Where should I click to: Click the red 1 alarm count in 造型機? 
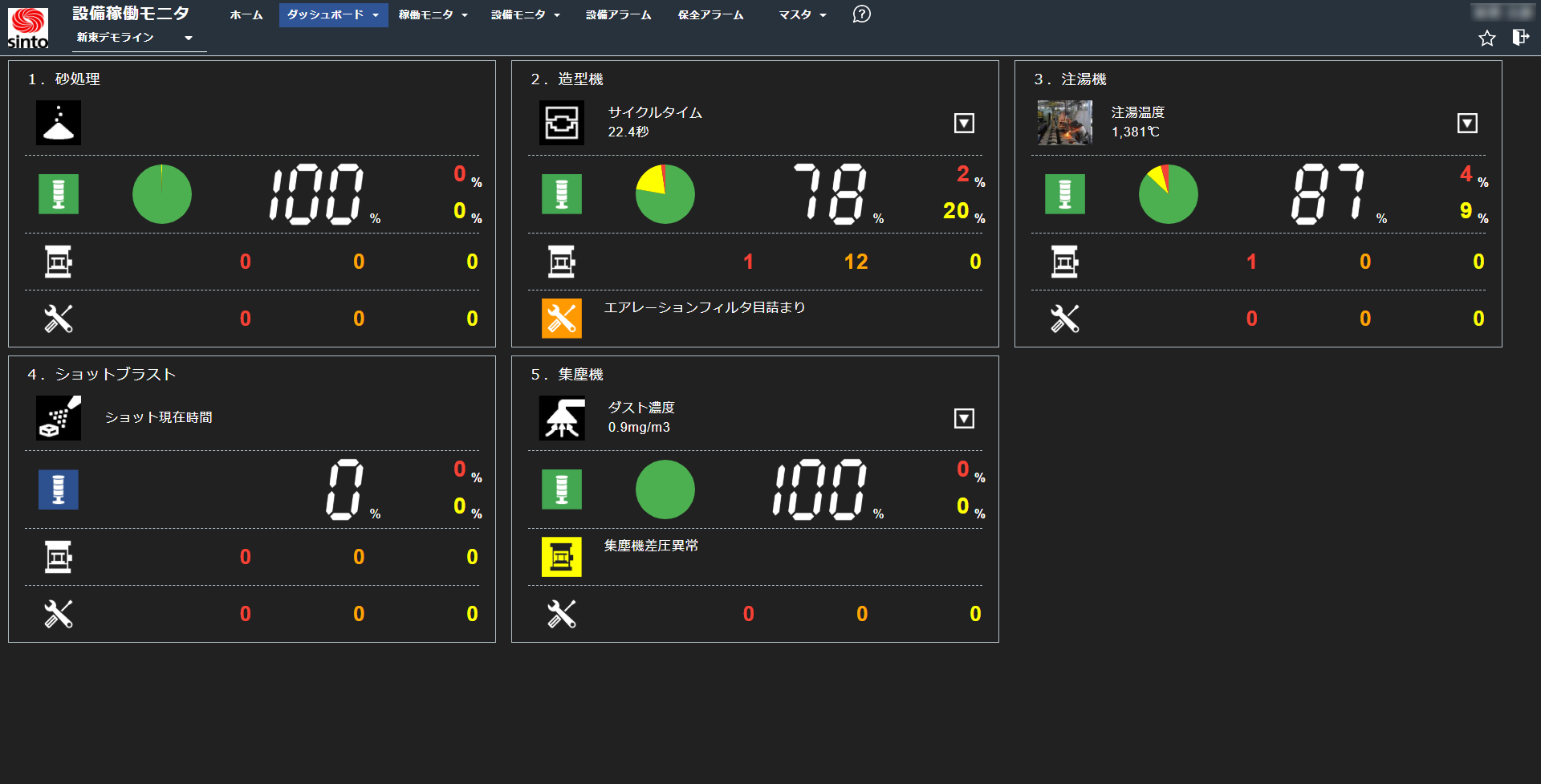point(748,262)
